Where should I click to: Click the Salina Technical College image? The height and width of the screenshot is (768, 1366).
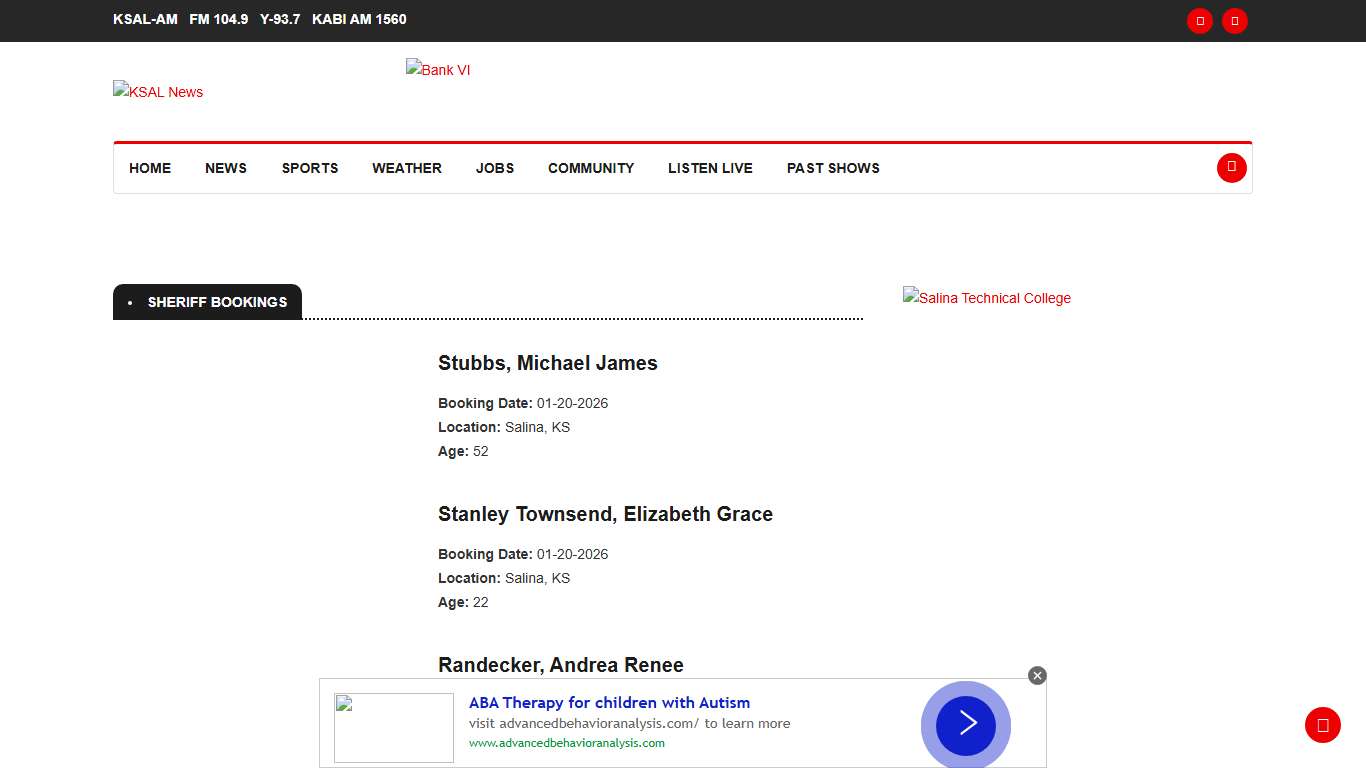986,298
